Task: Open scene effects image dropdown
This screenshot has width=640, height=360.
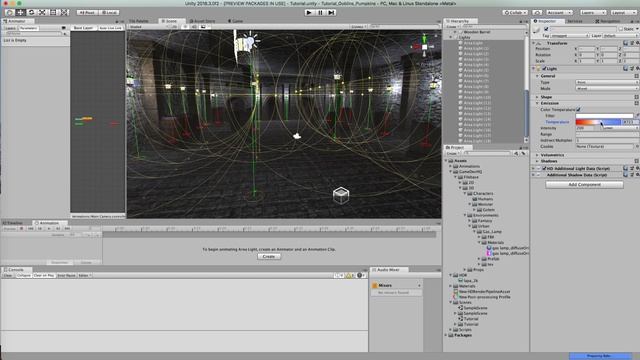Action: (x=204, y=27)
